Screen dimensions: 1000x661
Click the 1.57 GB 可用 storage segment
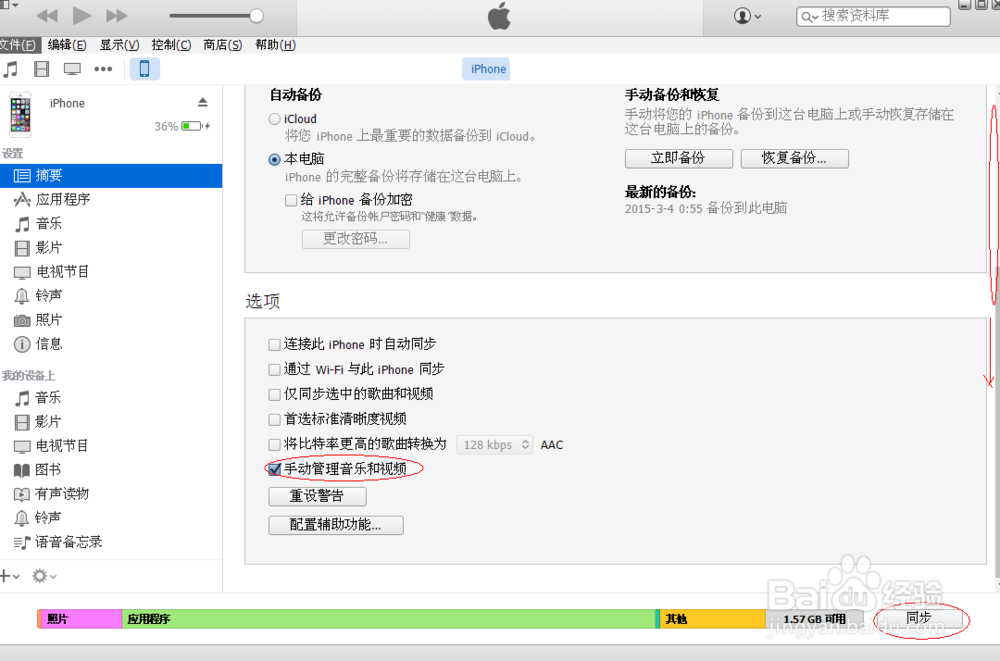(x=814, y=619)
